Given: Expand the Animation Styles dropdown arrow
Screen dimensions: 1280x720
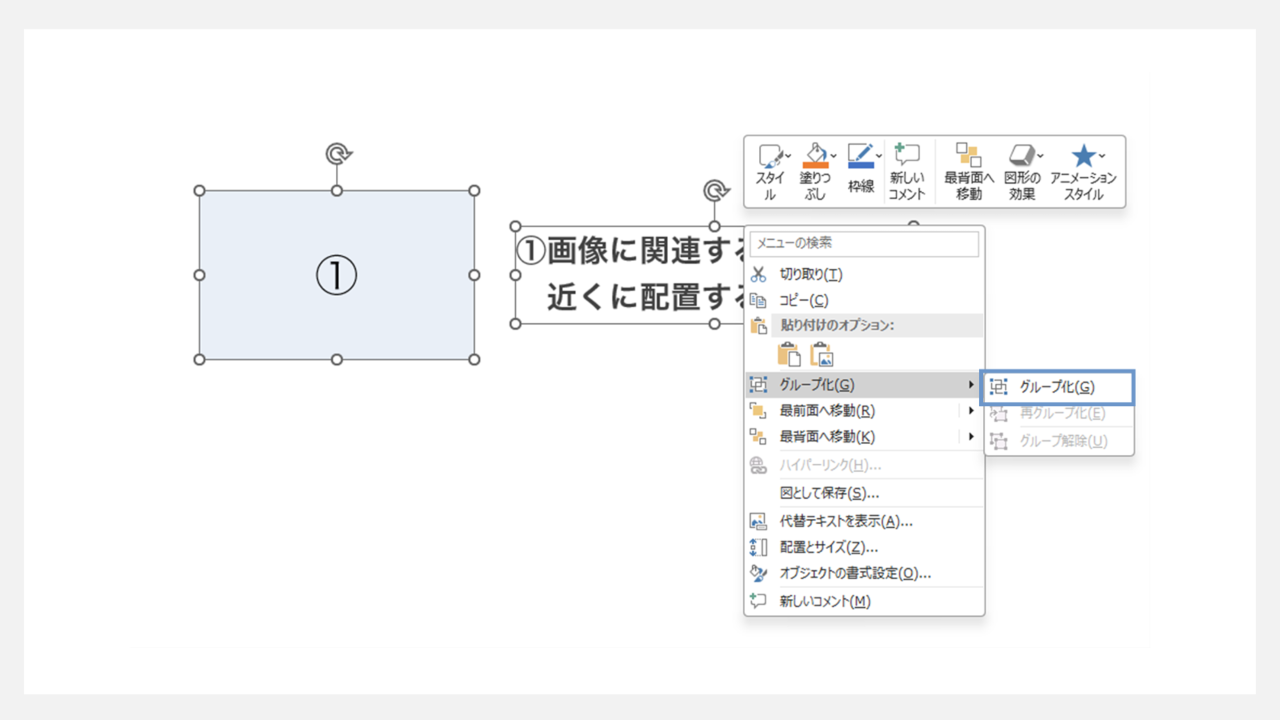Looking at the screenshot, I should 1102,156.
